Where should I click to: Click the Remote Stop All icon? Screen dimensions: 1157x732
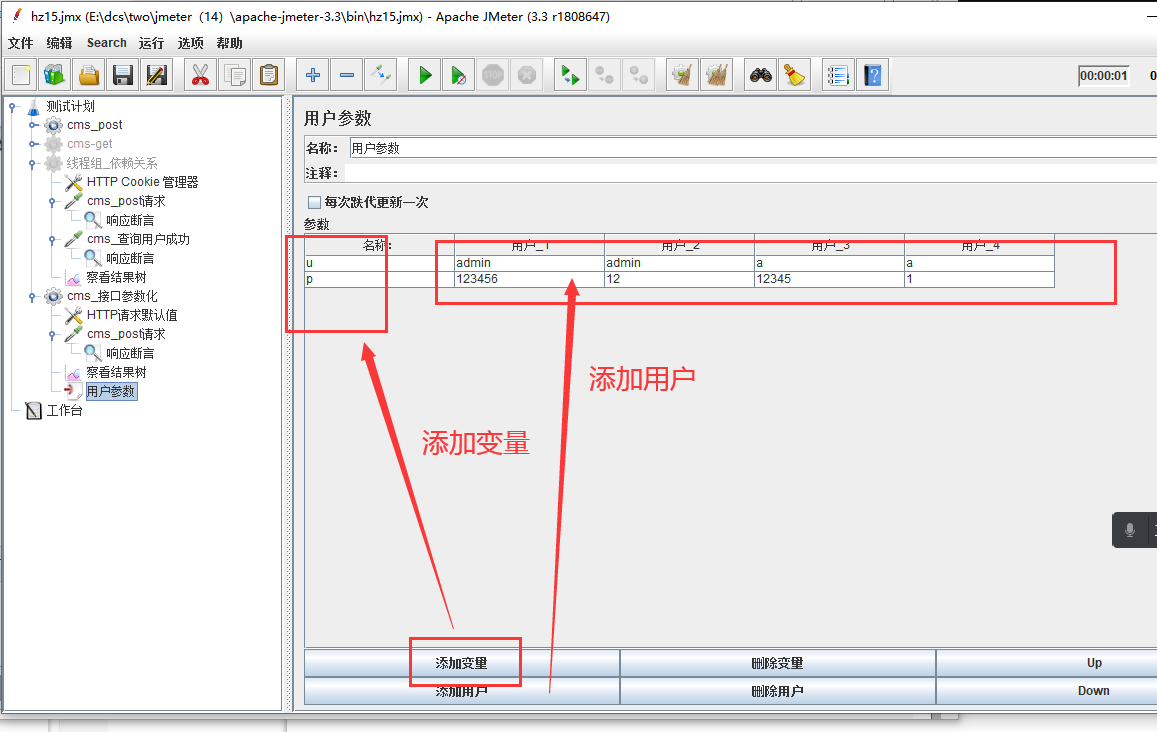604,75
